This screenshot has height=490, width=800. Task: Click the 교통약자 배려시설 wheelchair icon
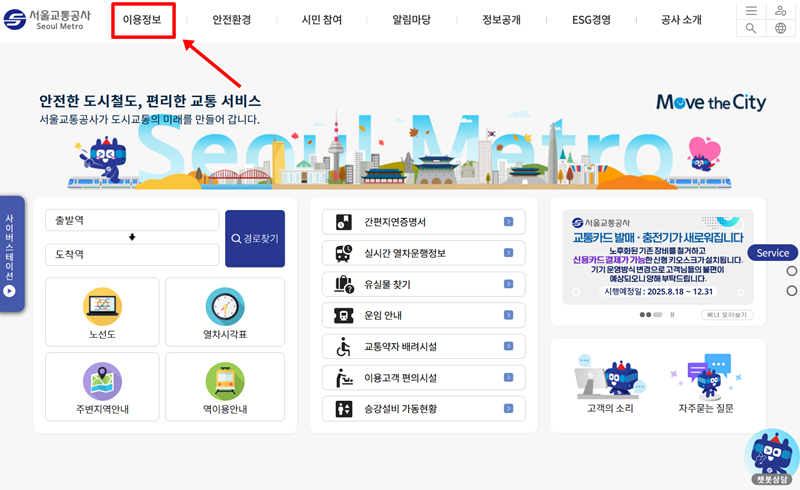pyautogui.click(x=344, y=347)
